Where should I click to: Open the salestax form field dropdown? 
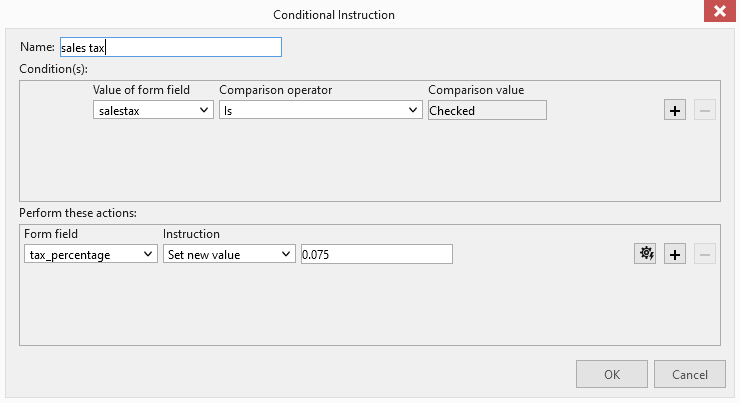click(153, 110)
